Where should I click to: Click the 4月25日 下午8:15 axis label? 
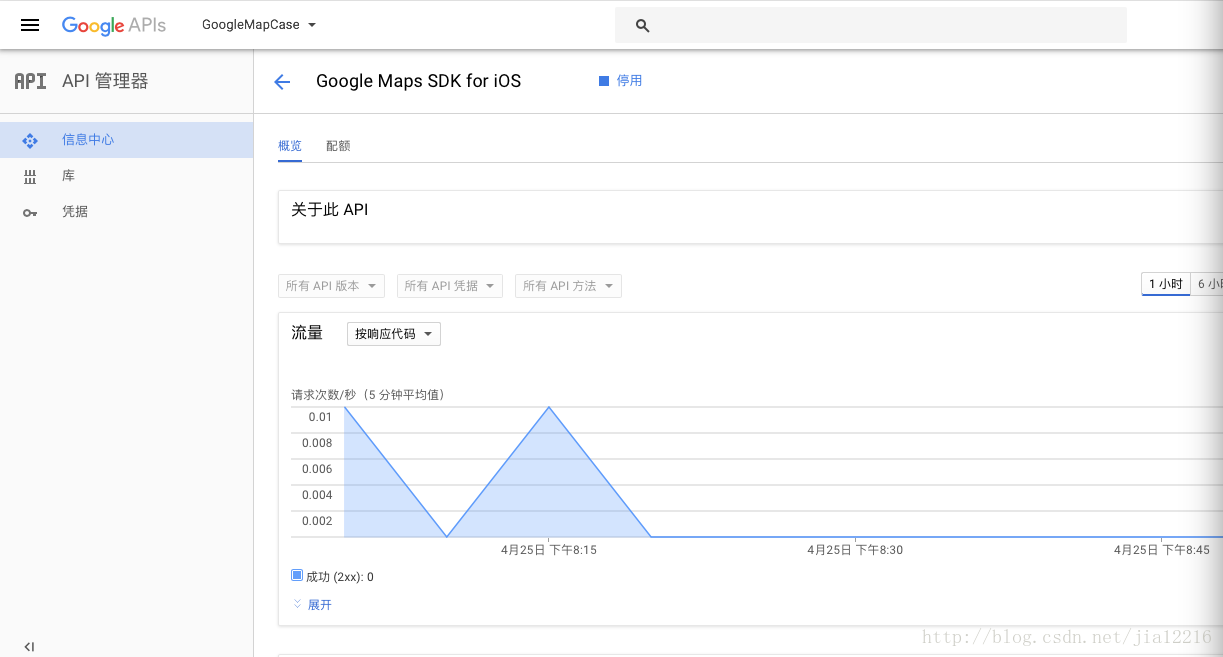[x=549, y=550]
